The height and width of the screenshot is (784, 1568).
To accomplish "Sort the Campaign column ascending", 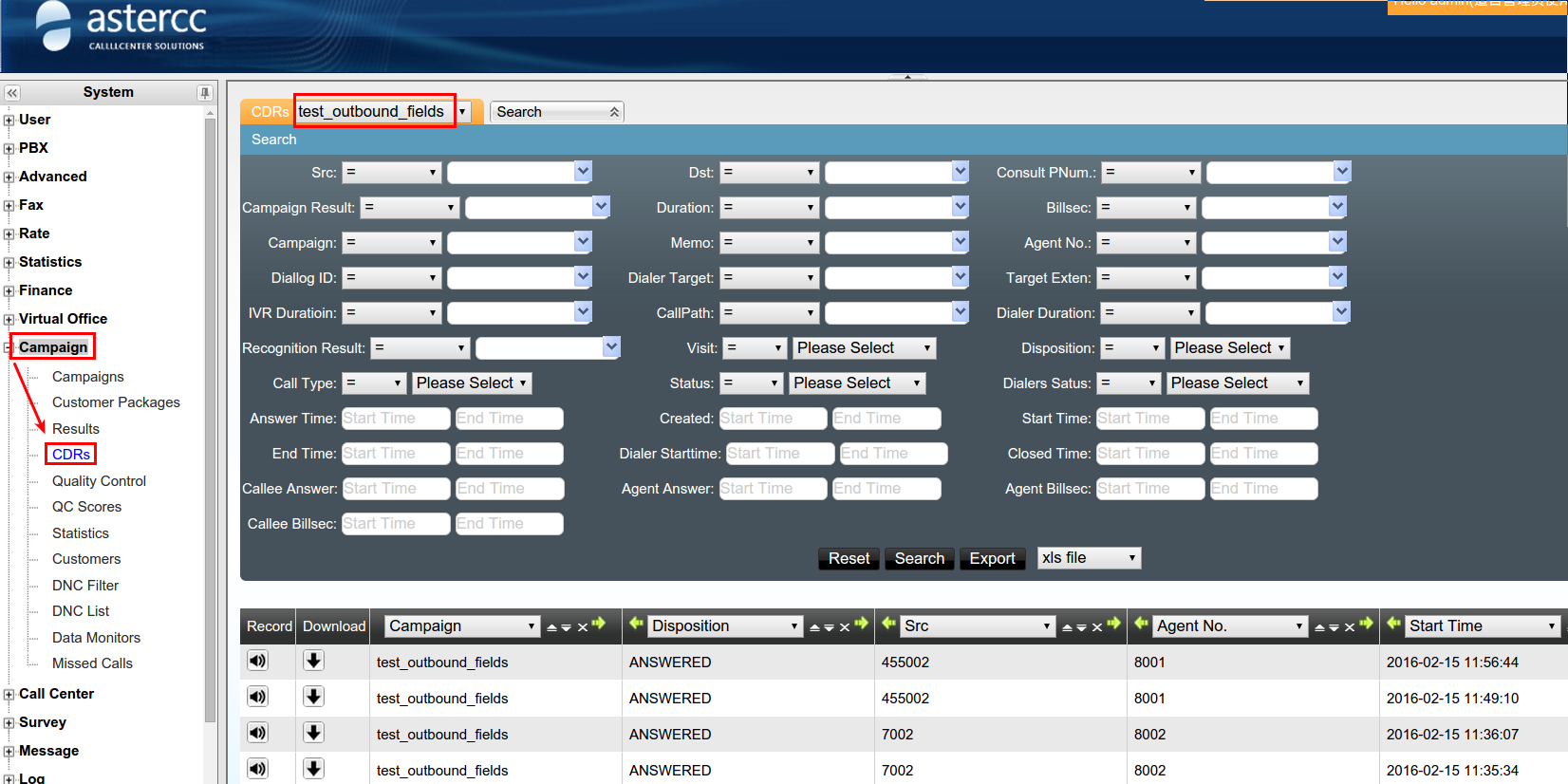I will click(x=551, y=627).
